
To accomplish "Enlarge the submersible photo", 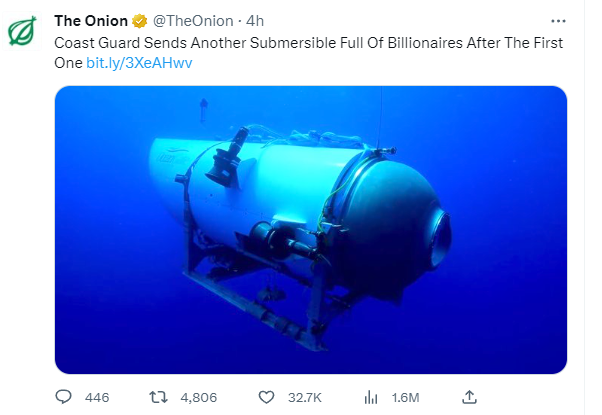I will (x=309, y=229).
